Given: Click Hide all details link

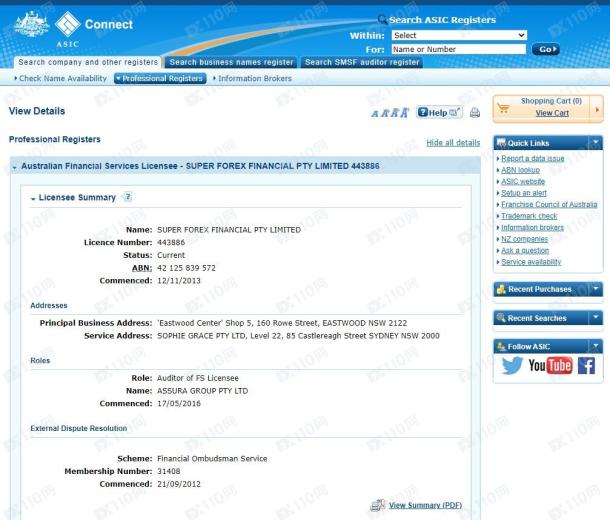Looking at the screenshot, I should [453, 143].
